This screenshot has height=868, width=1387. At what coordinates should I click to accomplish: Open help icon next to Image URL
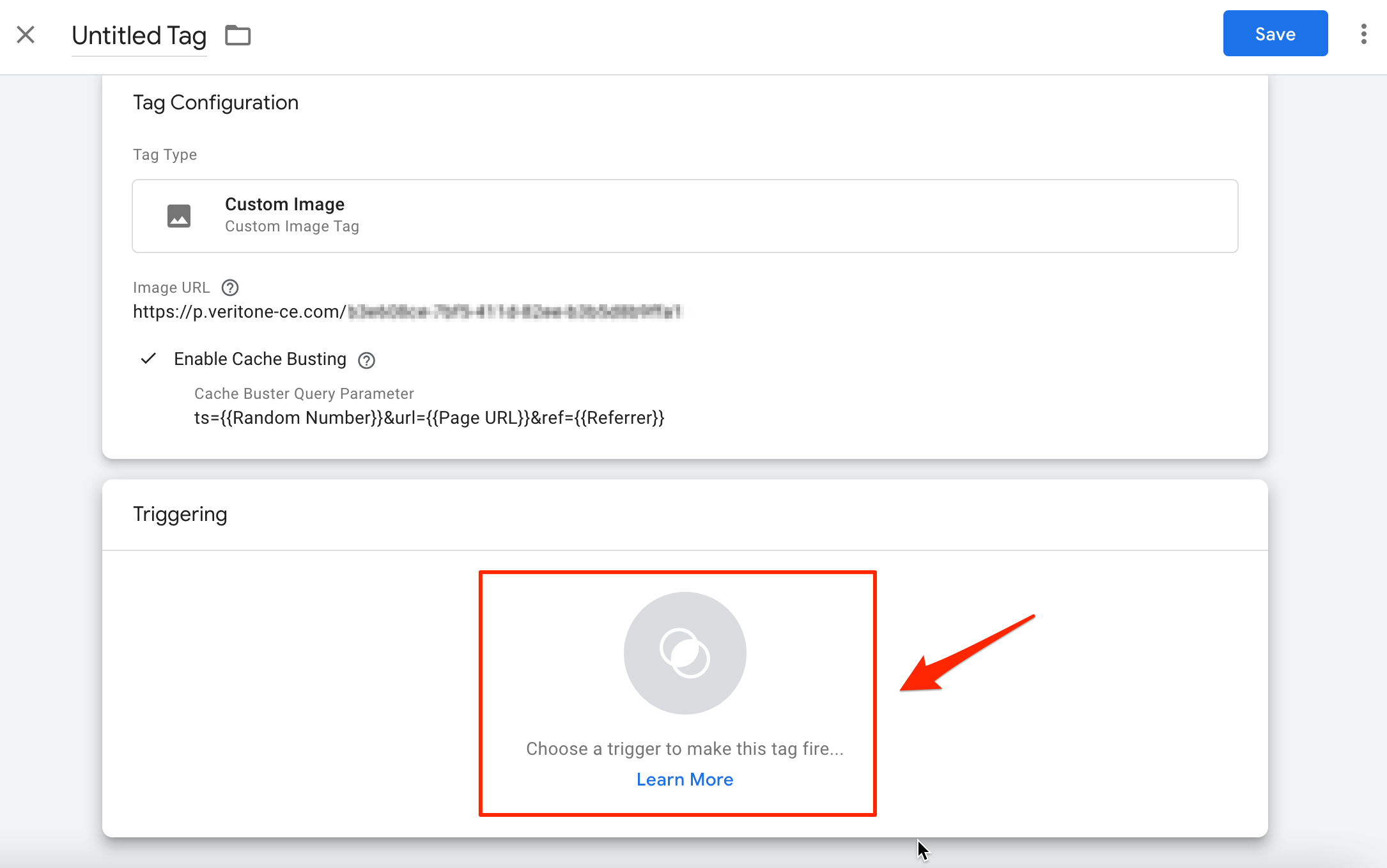[230, 288]
